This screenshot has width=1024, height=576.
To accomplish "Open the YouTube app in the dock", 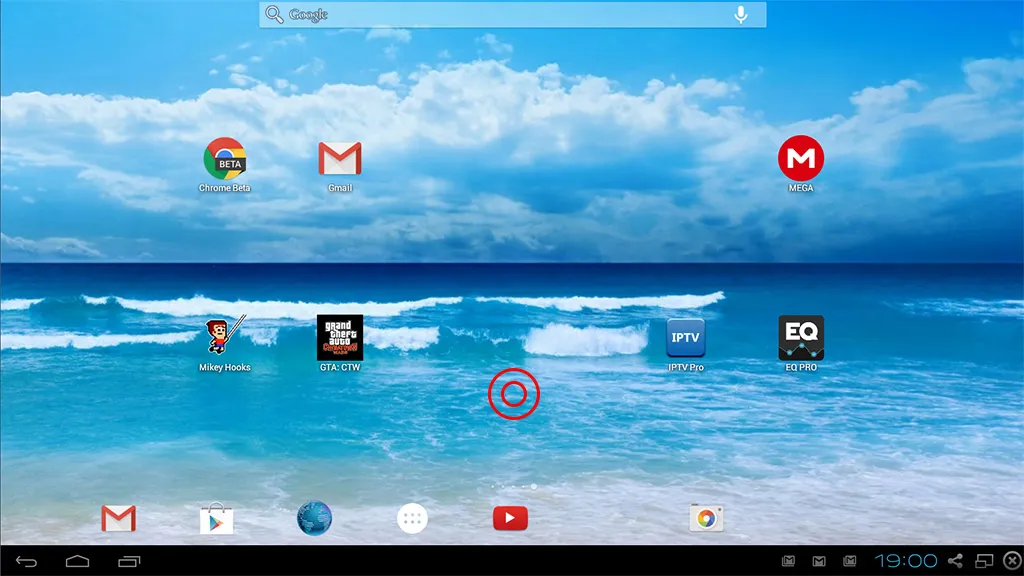I will coord(510,519).
